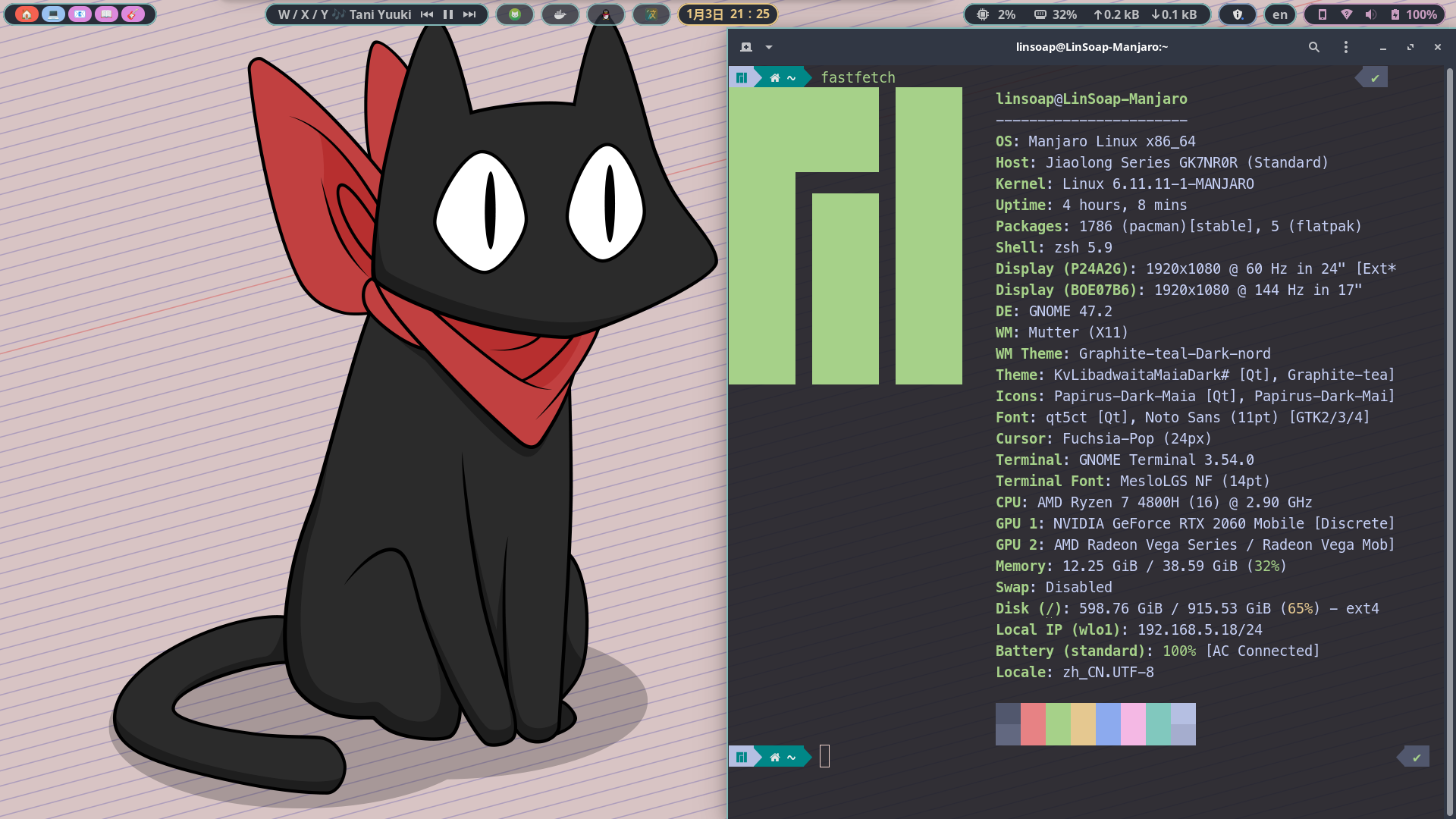
Task: Open the 'en' input language menu
Action: [1280, 14]
